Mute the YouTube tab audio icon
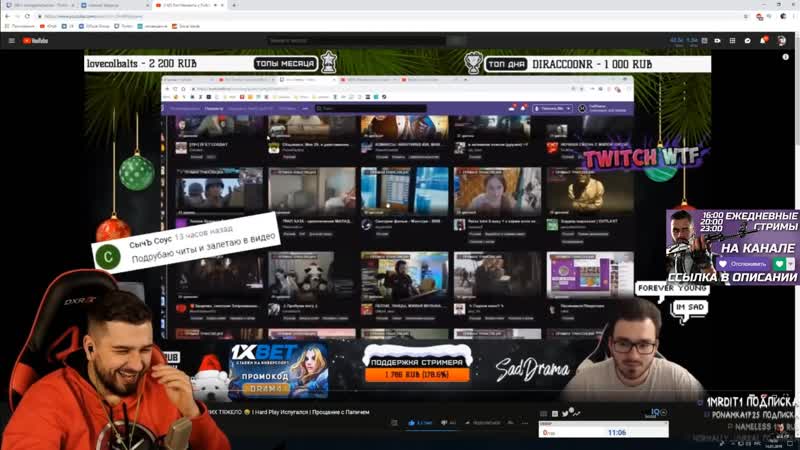Image resolution: width=800 pixels, height=450 pixels. tap(215, 5)
